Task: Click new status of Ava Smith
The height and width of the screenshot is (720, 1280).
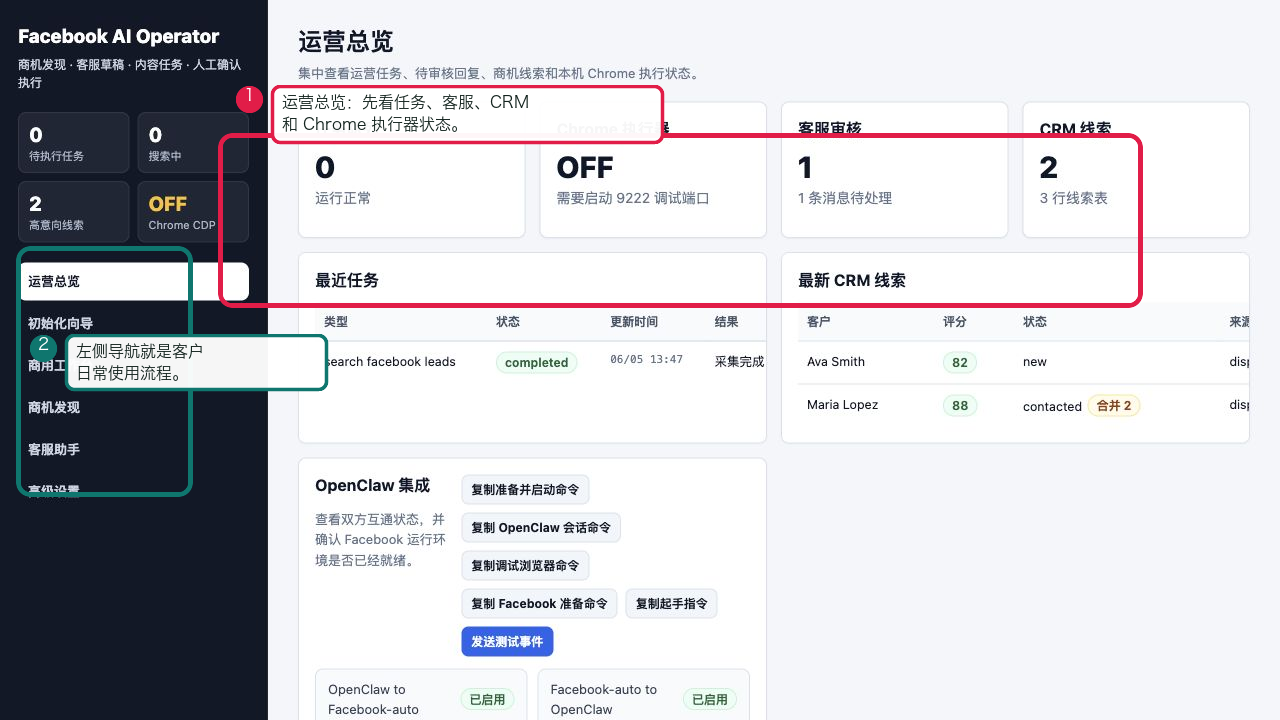Action: coord(1035,362)
